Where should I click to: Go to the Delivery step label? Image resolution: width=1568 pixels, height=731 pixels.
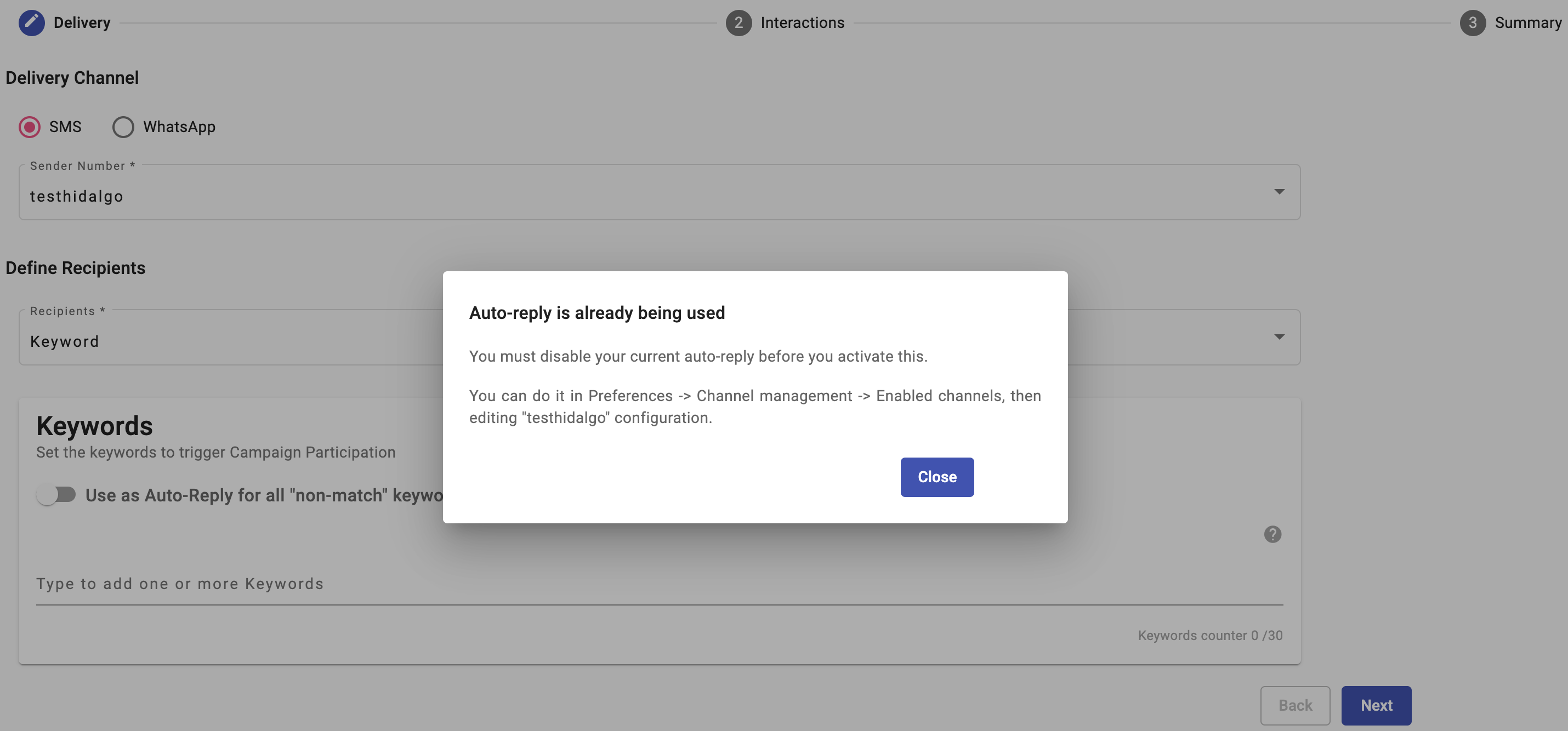[x=82, y=22]
